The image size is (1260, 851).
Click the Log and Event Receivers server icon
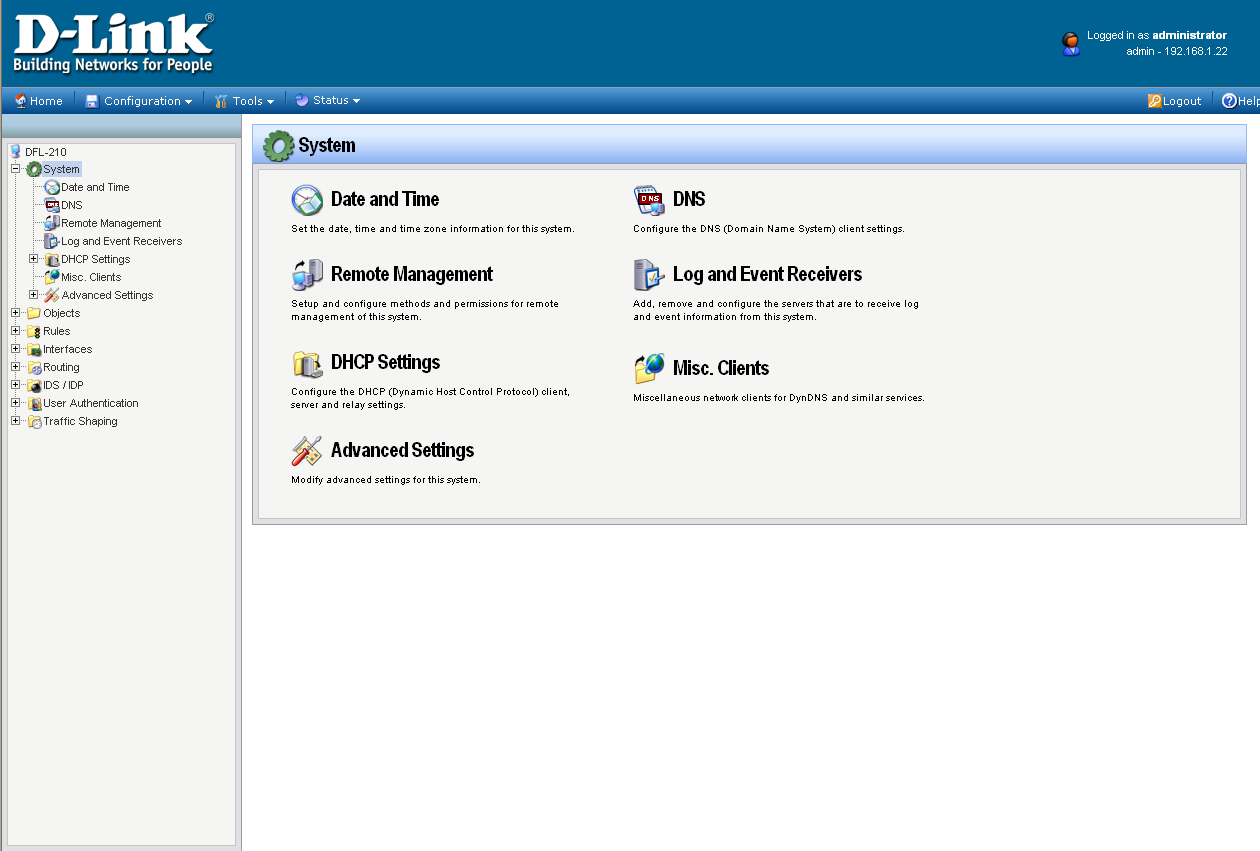tap(649, 274)
